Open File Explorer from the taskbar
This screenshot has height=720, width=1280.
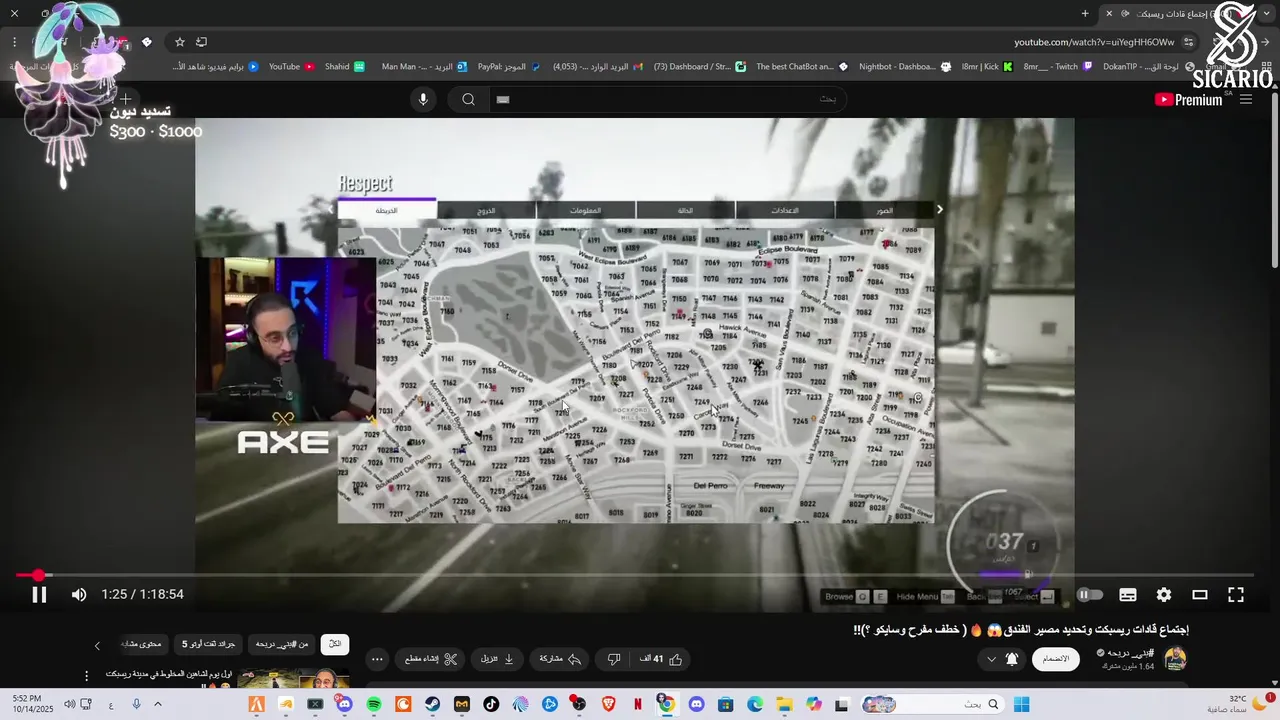click(784, 704)
